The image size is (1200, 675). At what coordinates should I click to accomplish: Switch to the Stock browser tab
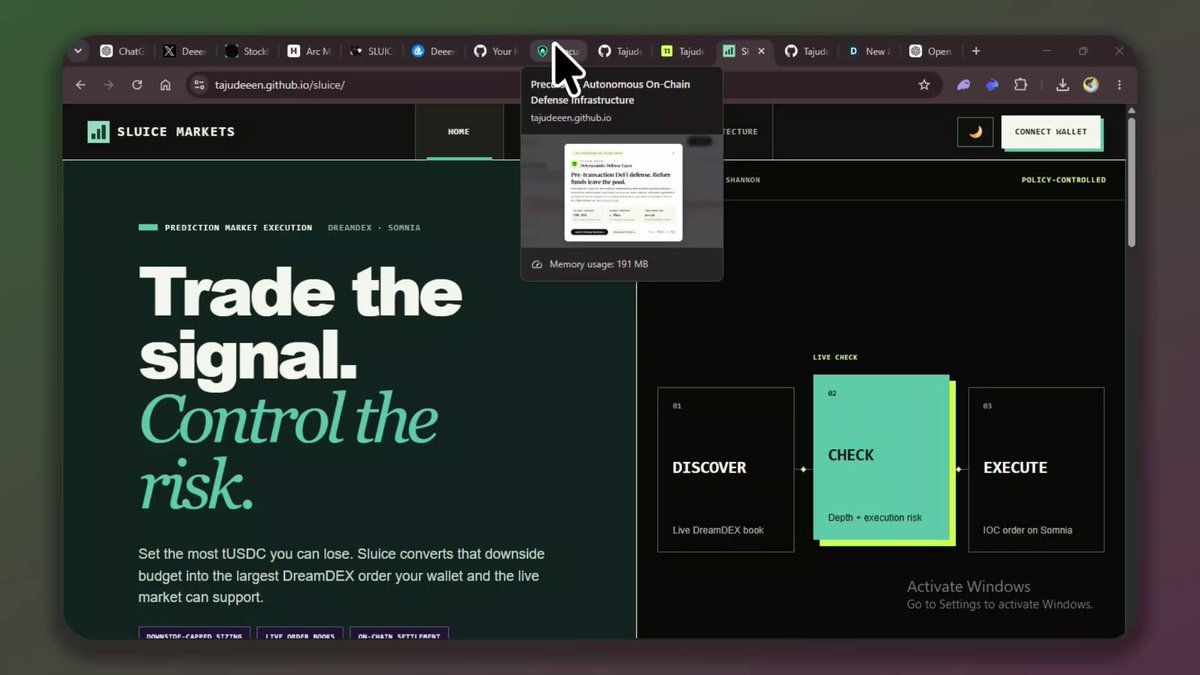(x=246, y=51)
